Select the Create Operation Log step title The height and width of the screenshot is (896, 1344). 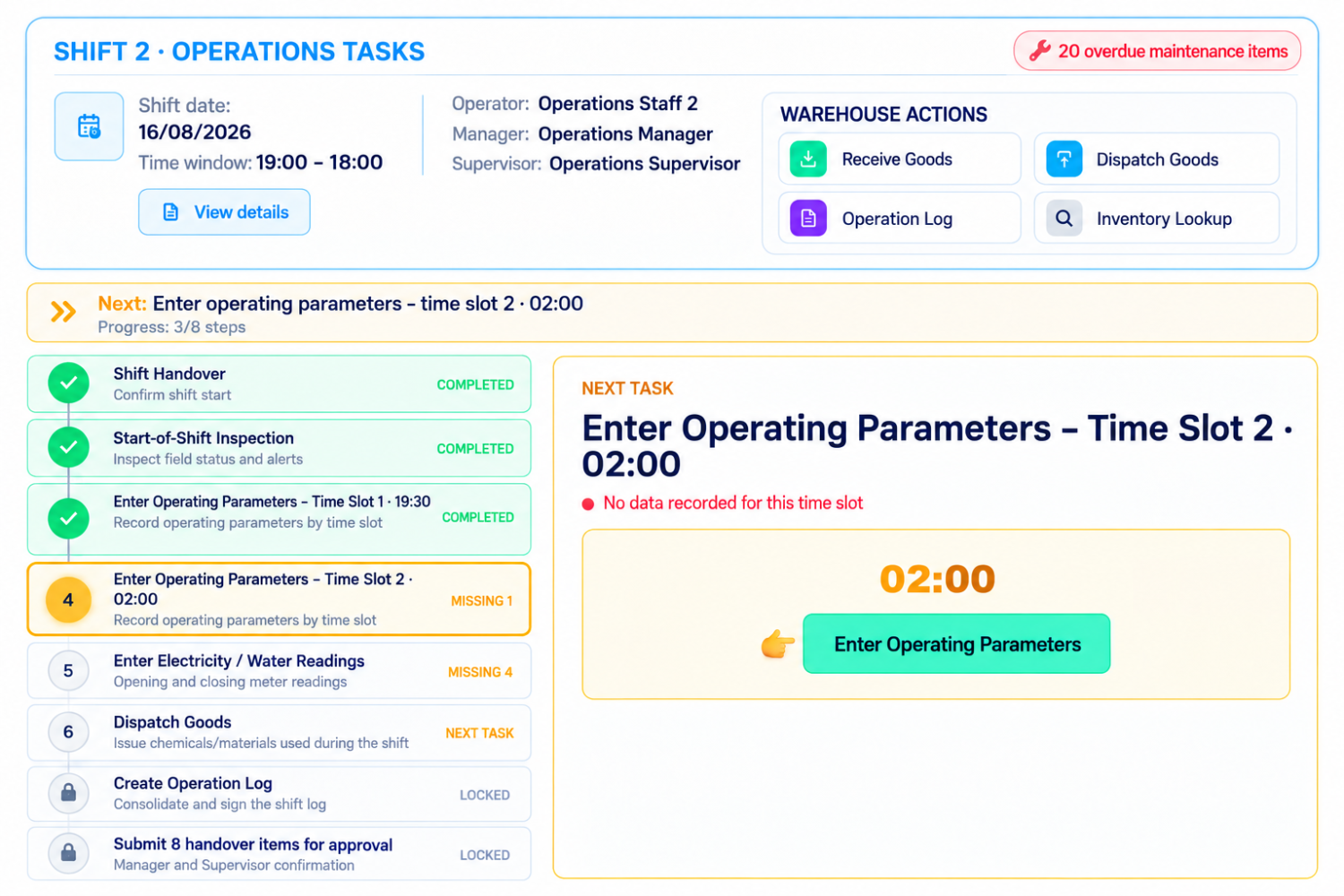pos(193,783)
